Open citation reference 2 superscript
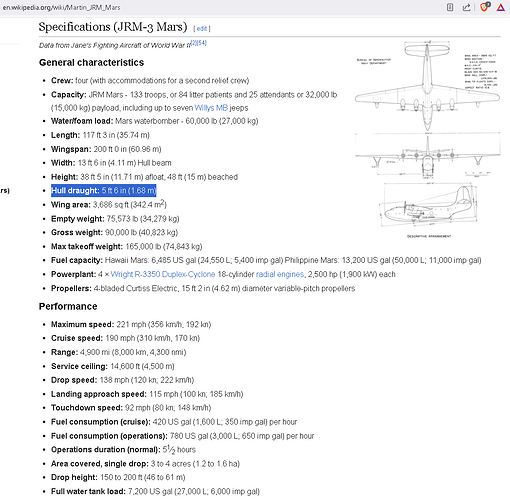 coord(193,43)
